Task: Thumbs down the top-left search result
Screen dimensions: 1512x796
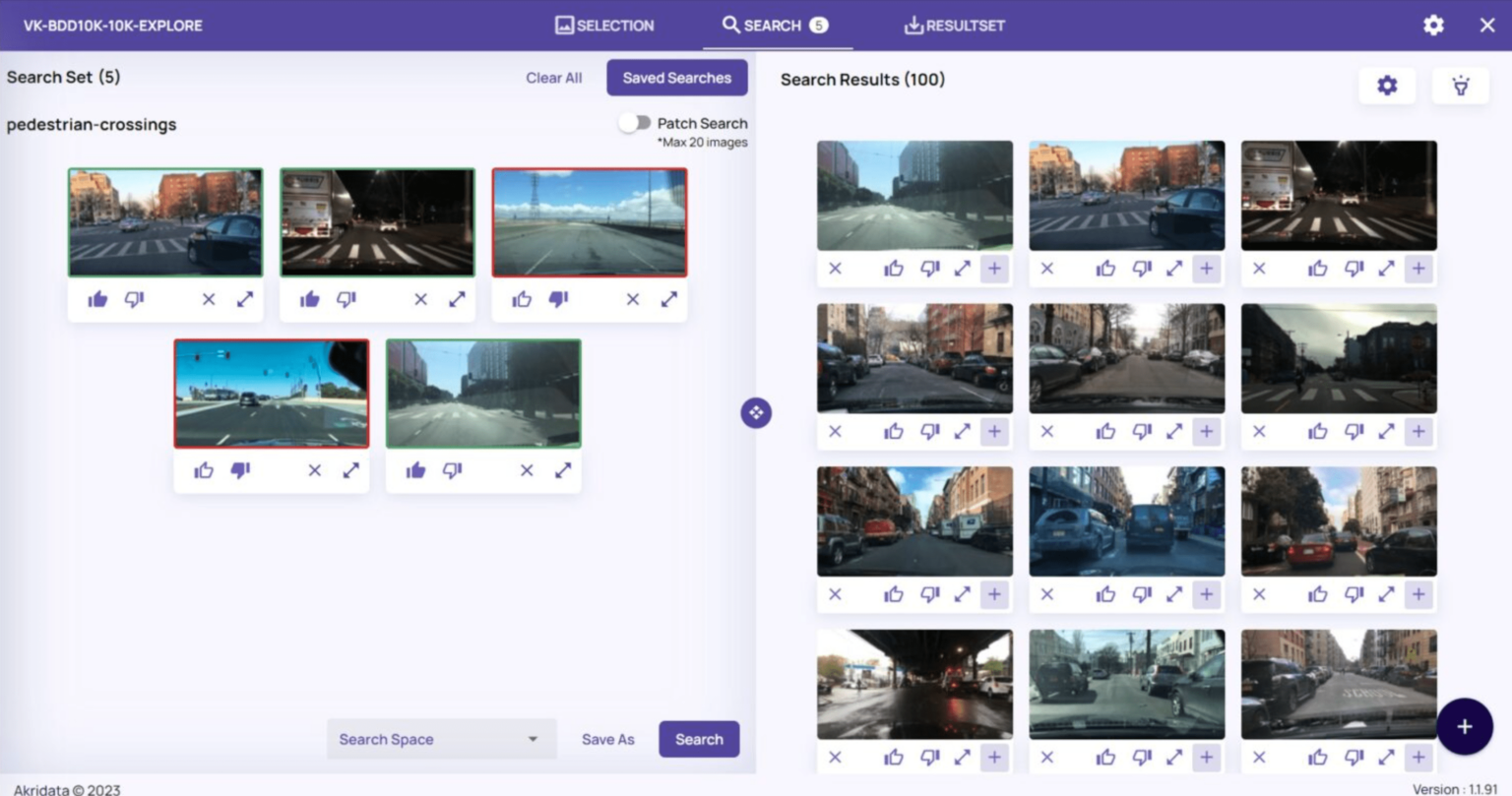Action: (x=928, y=268)
